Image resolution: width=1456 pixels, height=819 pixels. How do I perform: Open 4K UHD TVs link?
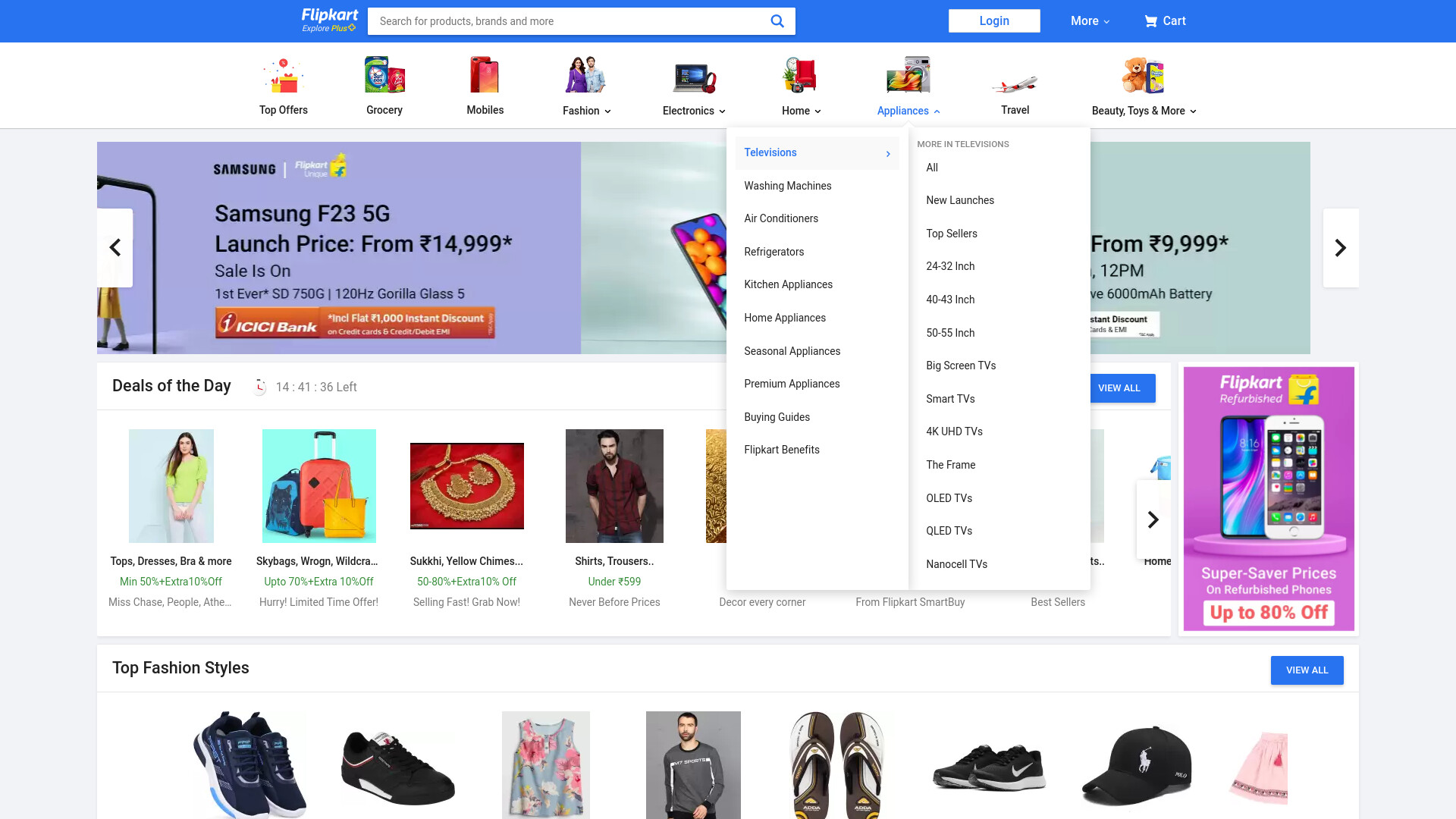tap(954, 431)
